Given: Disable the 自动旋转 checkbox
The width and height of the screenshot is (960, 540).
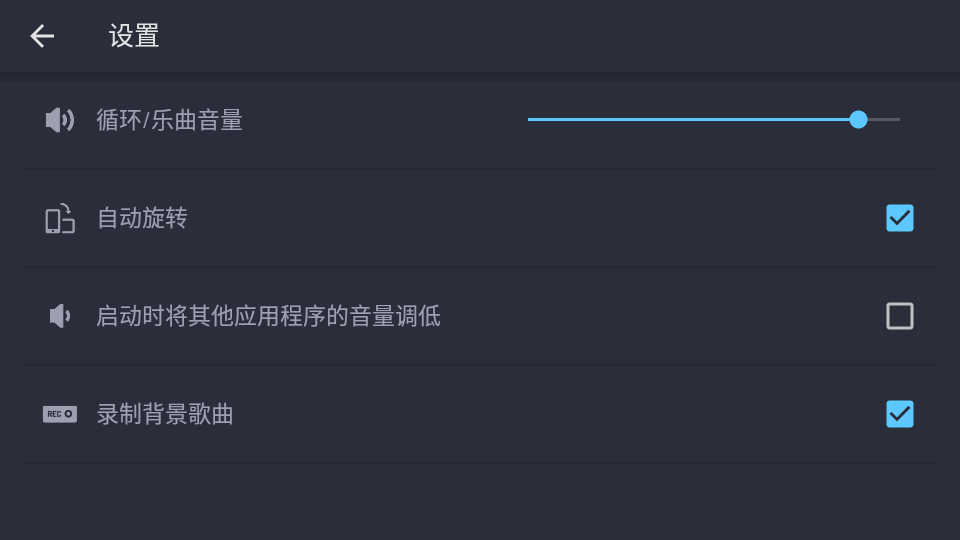Looking at the screenshot, I should pyautogui.click(x=900, y=218).
